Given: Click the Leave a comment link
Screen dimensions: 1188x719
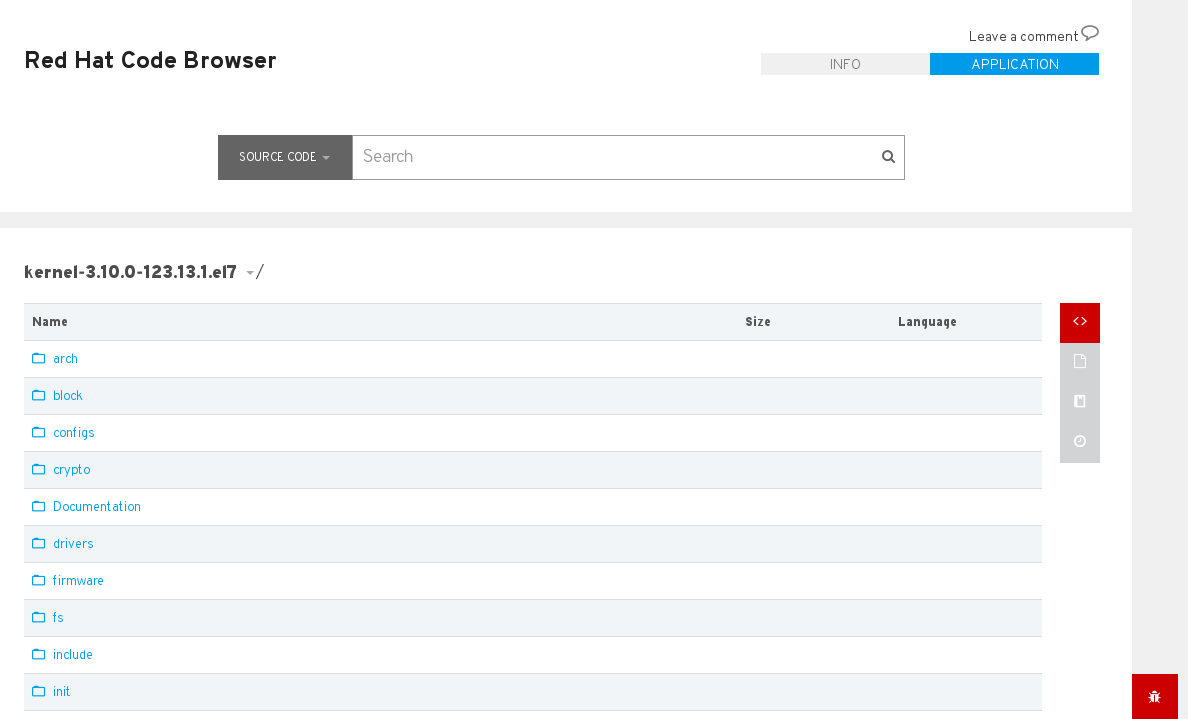Looking at the screenshot, I should [1021, 36].
